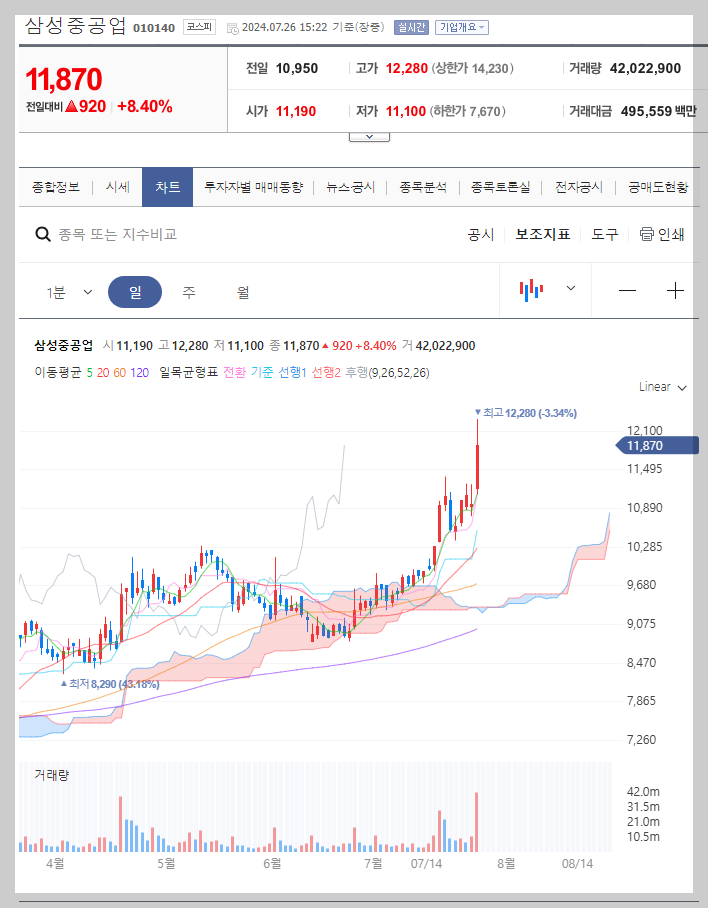This screenshot has width=708, height=908.
Task: Click the printer icon beside 인쇄
Action: pos(646,234)
